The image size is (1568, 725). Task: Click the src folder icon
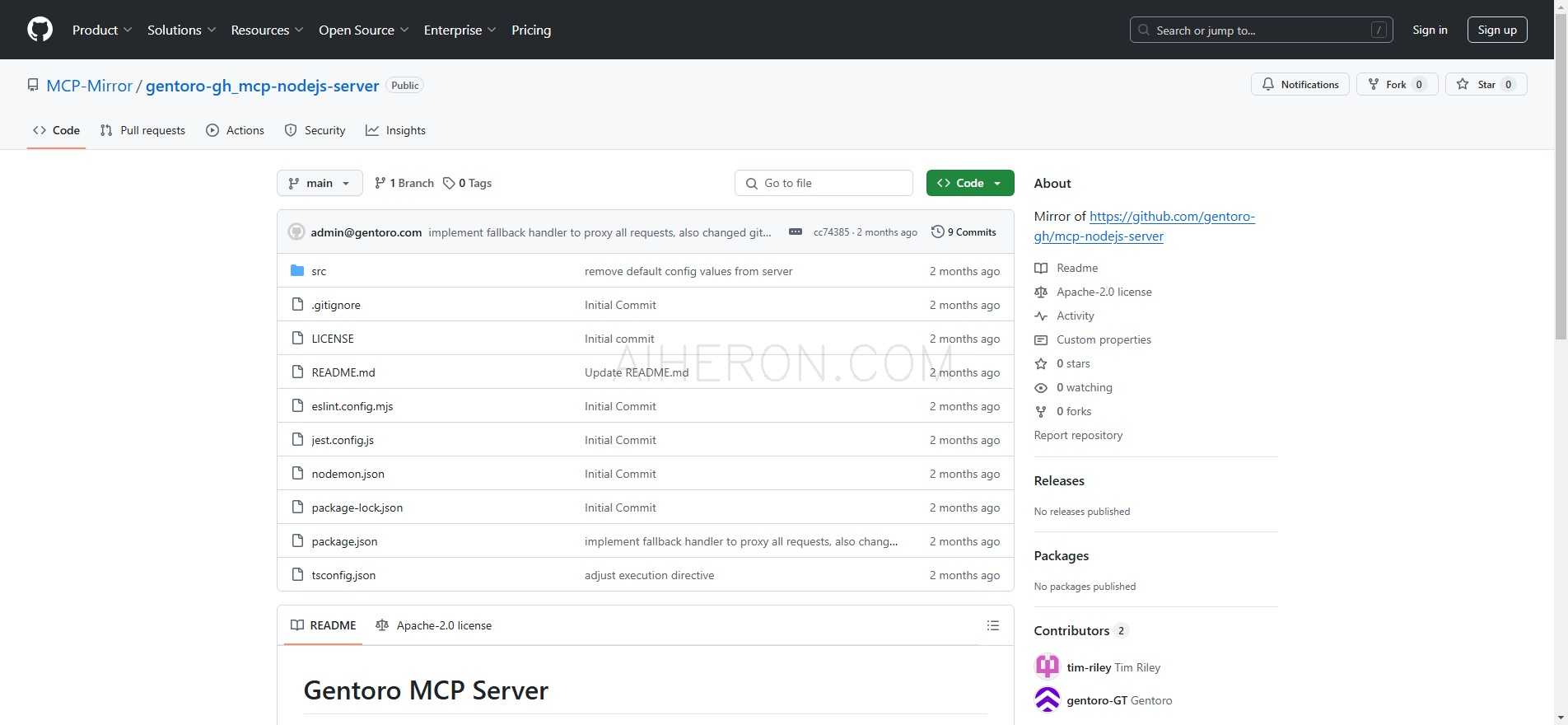[x=297, y=271]
